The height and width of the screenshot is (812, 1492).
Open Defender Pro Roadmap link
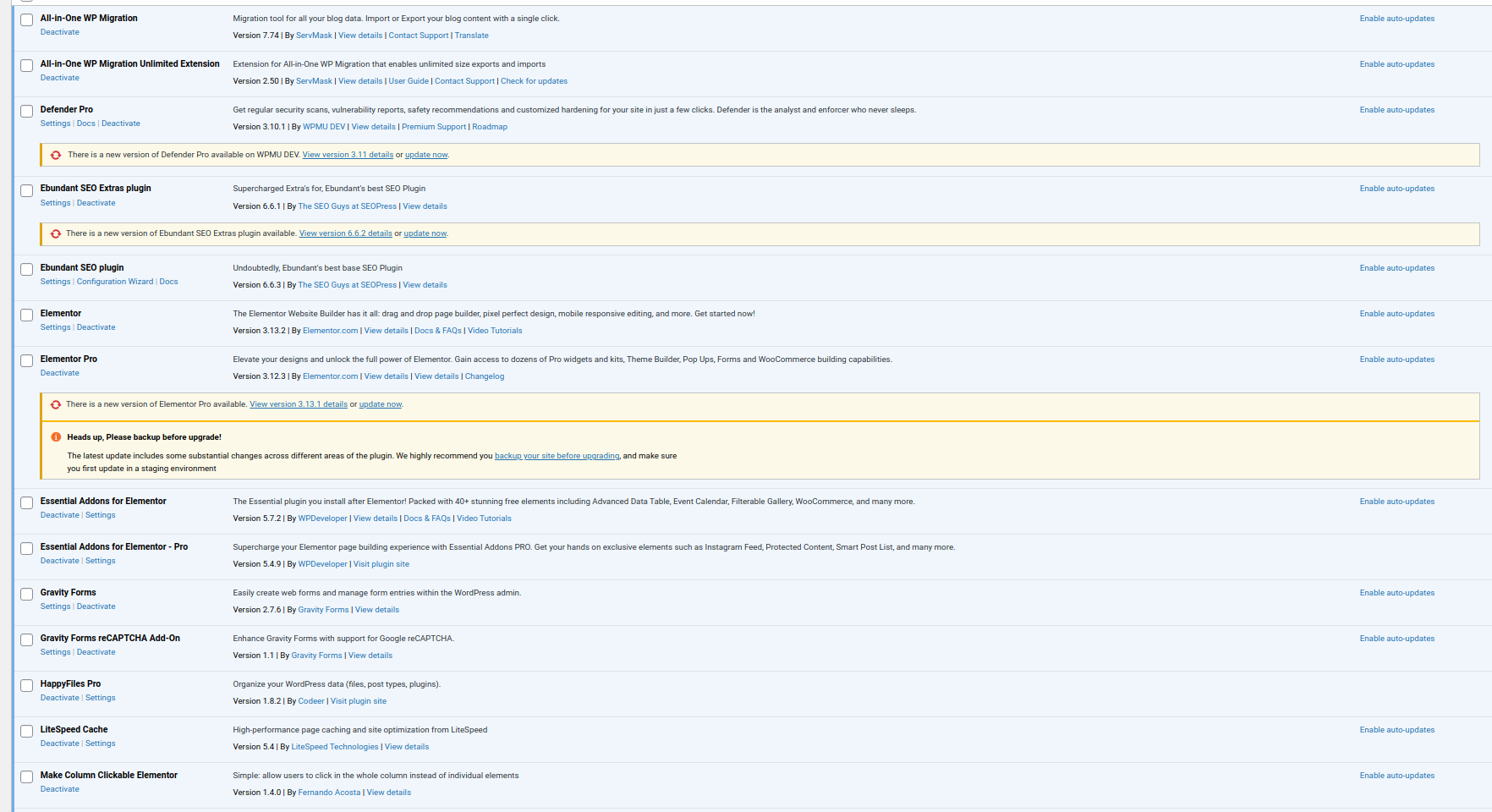click(x=490, y=127)
